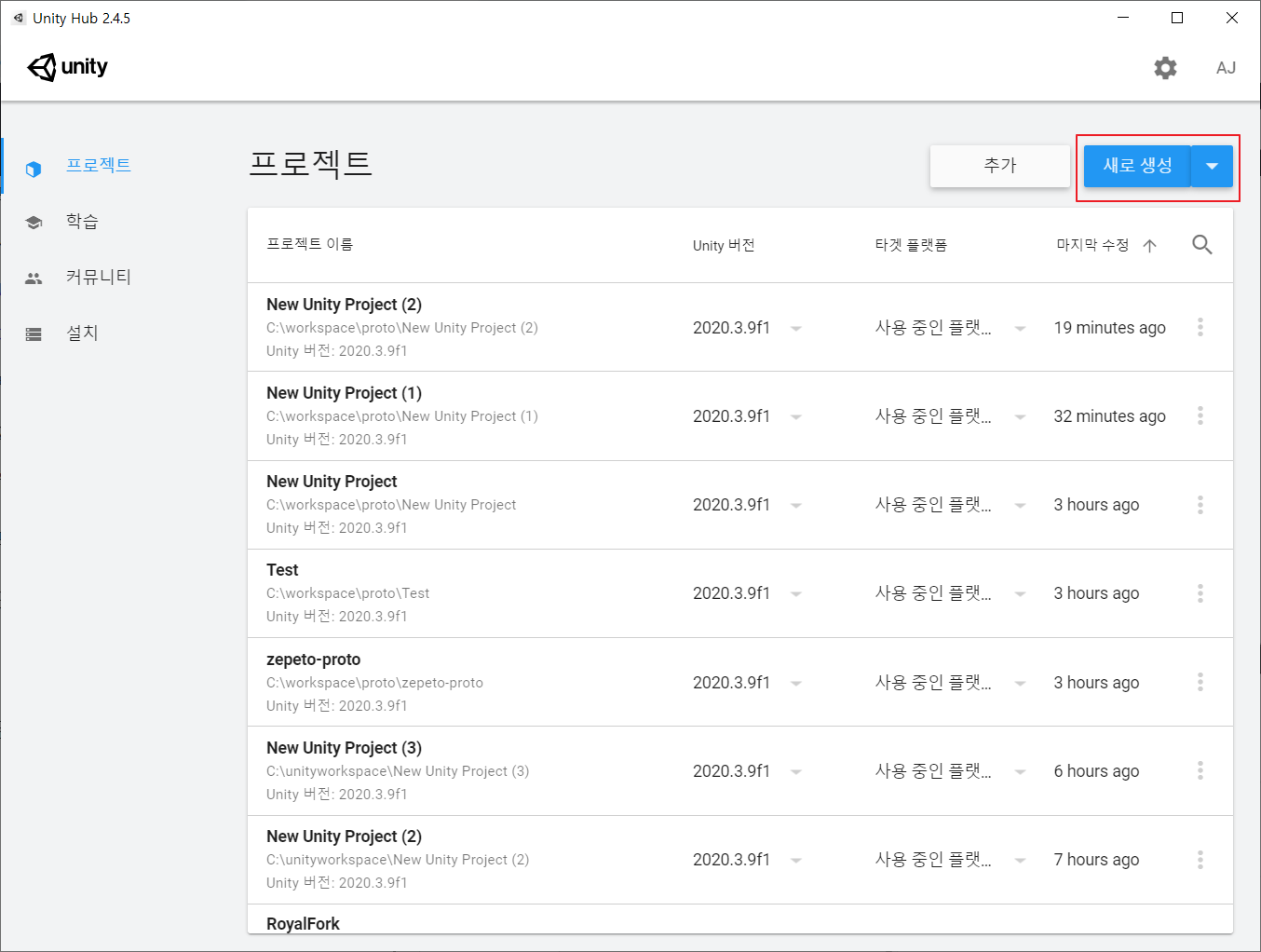
Task: Expand the 새로 생성 dropdown arrow
Action: point(1212,166)
